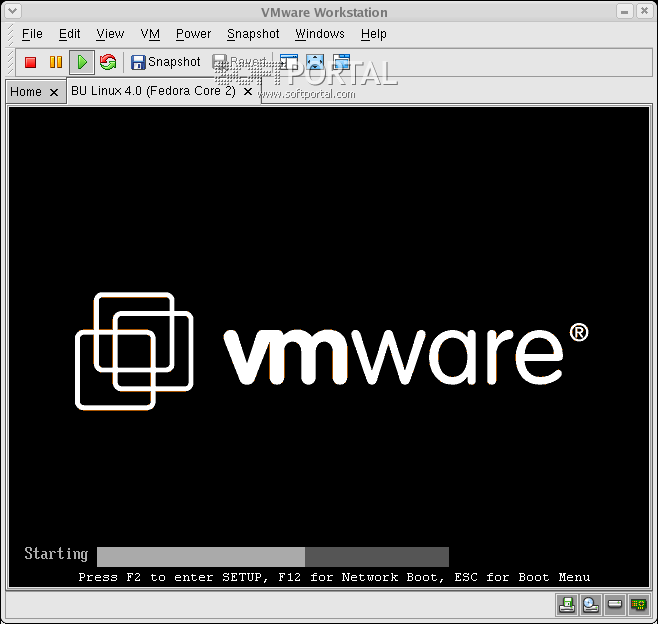This screenshot has width=658, height=624.
Task: Open the window menu arrow in title bar
Action: [12, 11]
